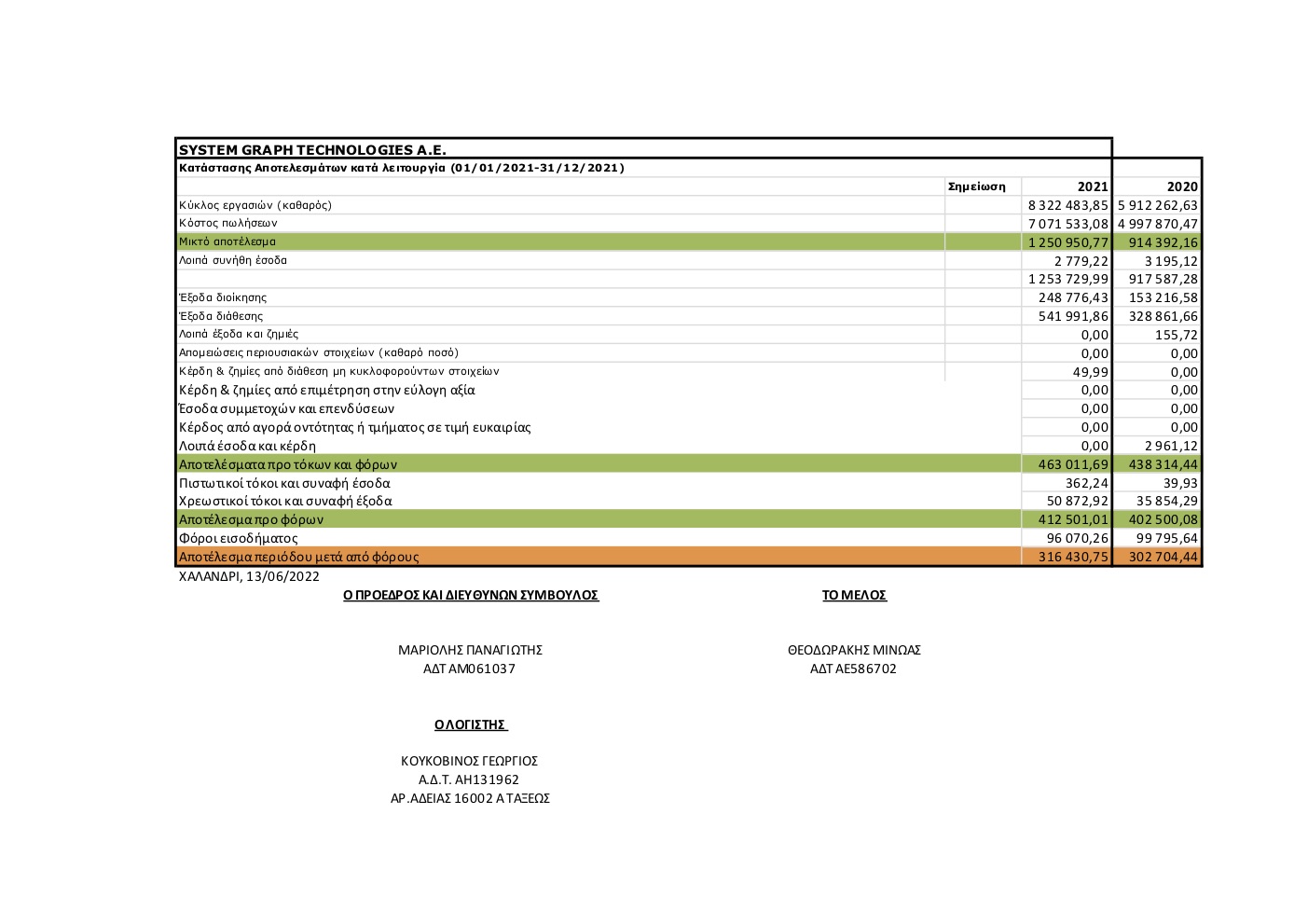Click the Έξοδα διοίκησης row label

point(223,297)
